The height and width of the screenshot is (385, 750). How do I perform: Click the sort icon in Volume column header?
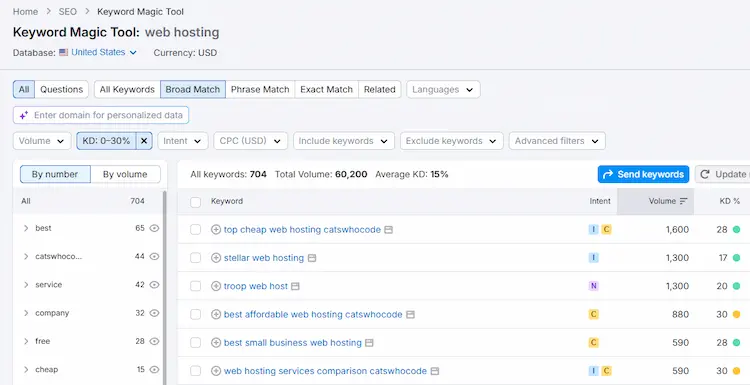coord(684,201)
